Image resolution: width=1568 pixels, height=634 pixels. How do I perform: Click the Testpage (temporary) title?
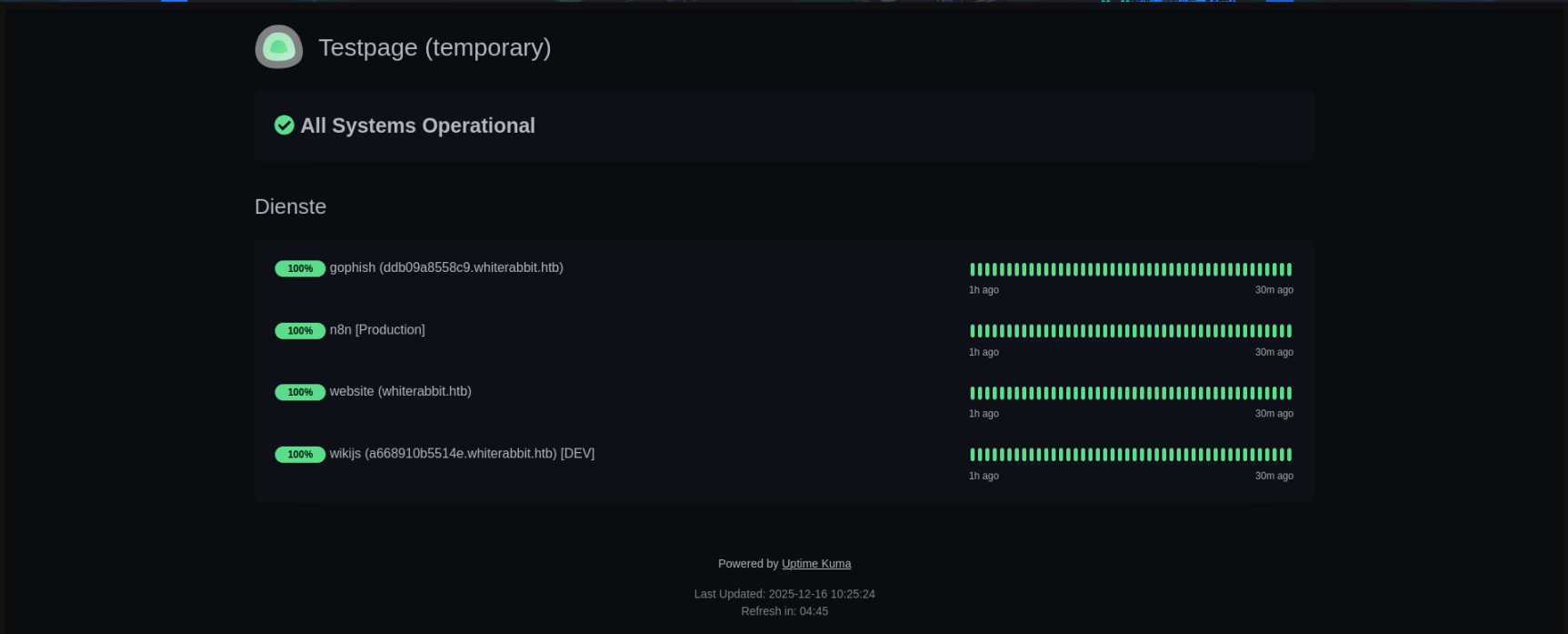[x=434, y=47]
